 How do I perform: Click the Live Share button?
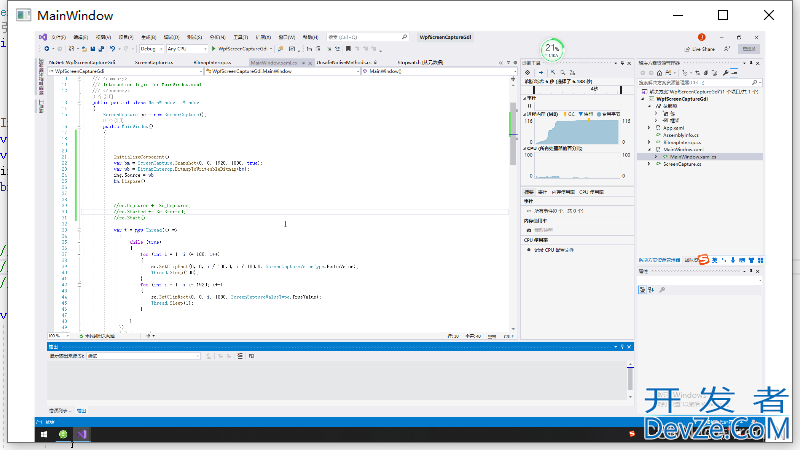699,49
